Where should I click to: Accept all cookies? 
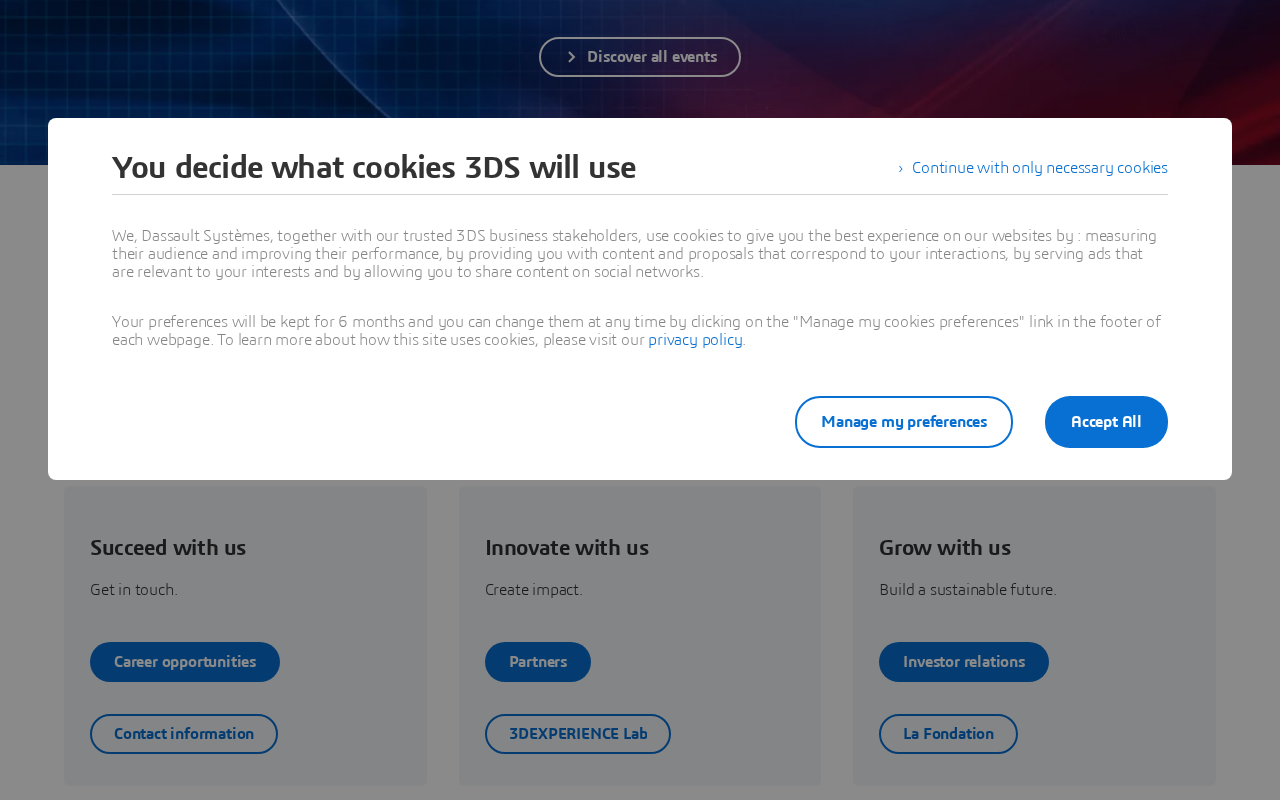point(1106,422)
